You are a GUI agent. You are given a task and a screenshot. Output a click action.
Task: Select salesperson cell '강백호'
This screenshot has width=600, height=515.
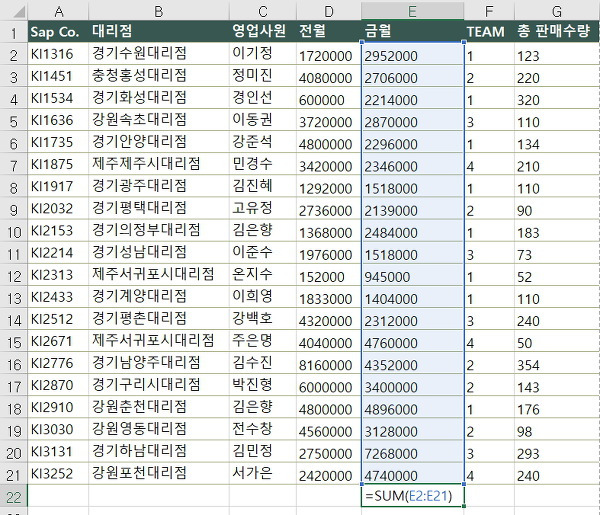(x=263, y=319)
